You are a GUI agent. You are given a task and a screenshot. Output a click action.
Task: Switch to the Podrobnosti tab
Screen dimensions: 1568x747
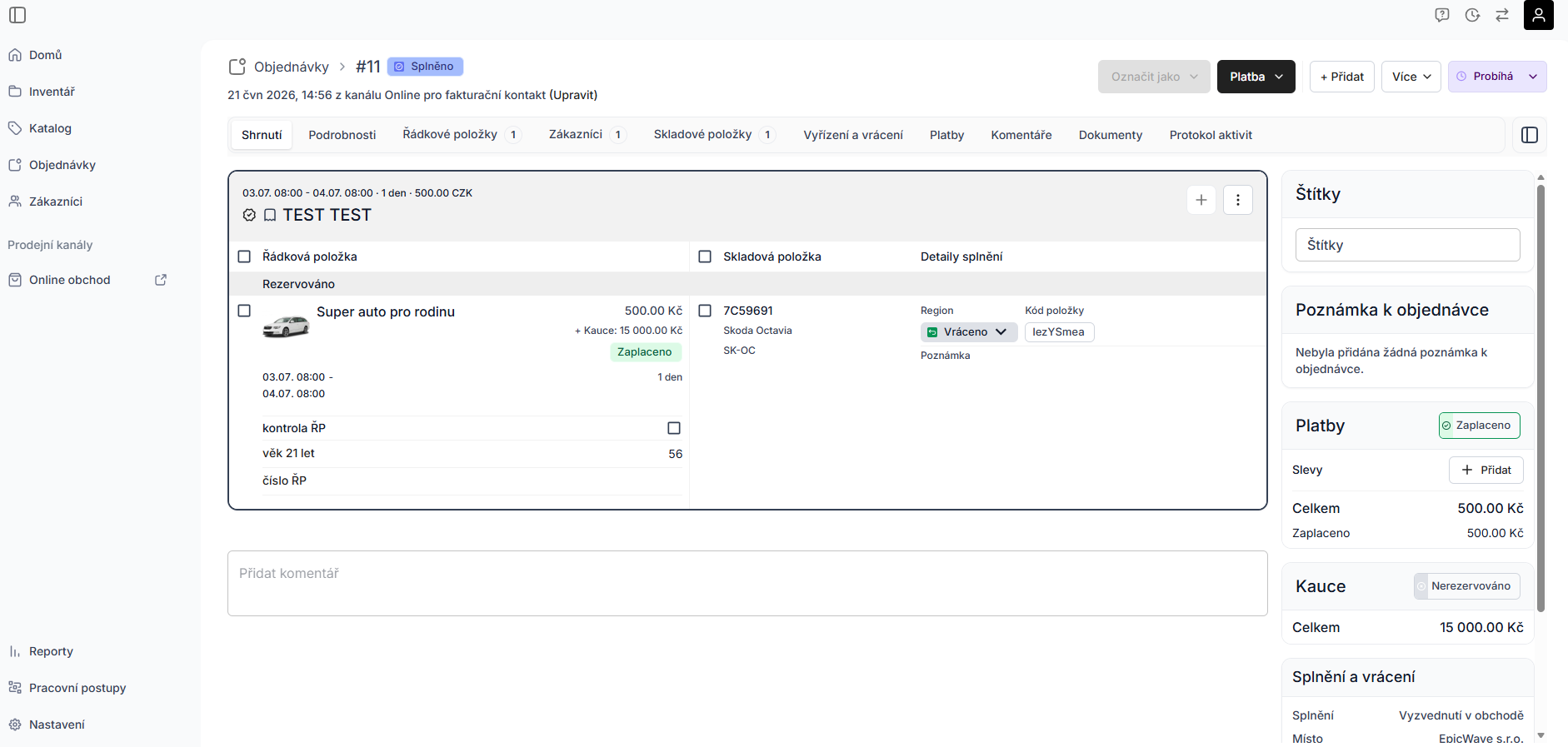click(x=342, y=135)
